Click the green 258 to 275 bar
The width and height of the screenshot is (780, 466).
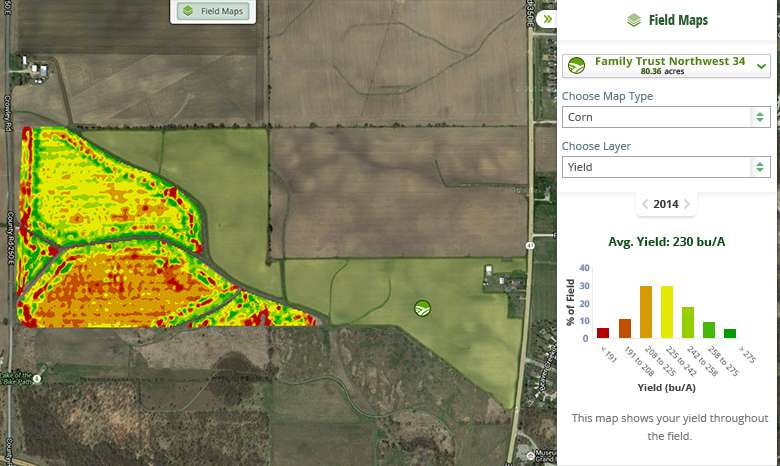point(709,330)
